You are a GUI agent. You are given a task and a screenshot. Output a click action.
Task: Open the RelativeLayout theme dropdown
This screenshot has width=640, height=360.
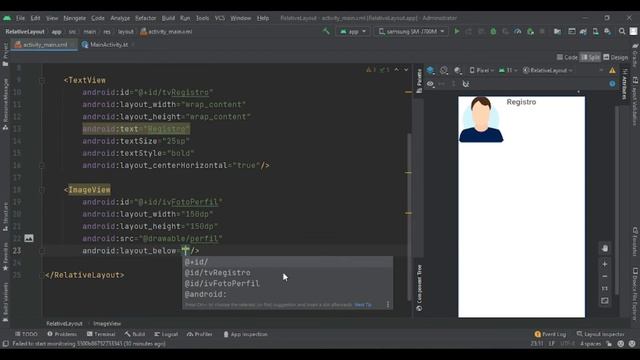547,70
